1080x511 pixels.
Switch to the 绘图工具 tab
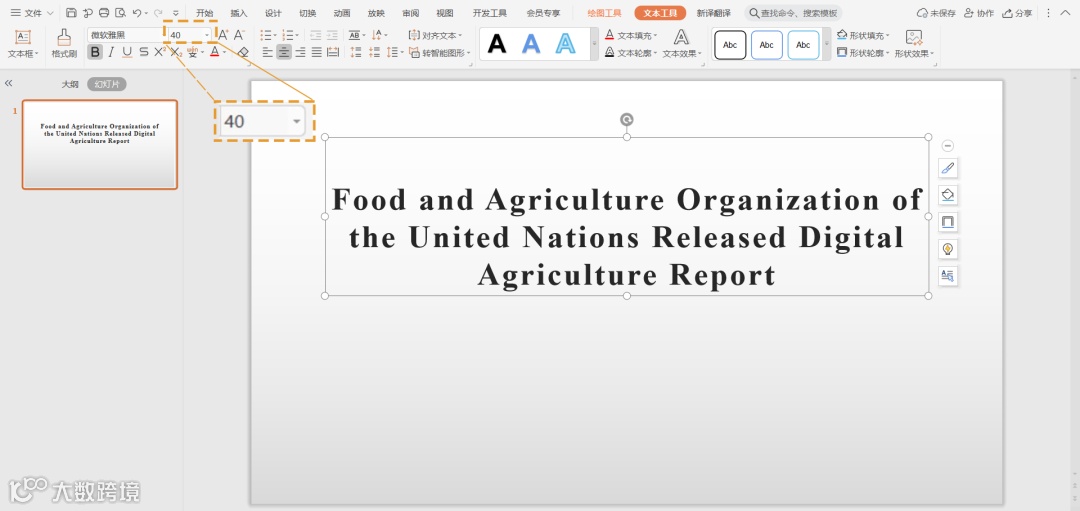[605, 12]
